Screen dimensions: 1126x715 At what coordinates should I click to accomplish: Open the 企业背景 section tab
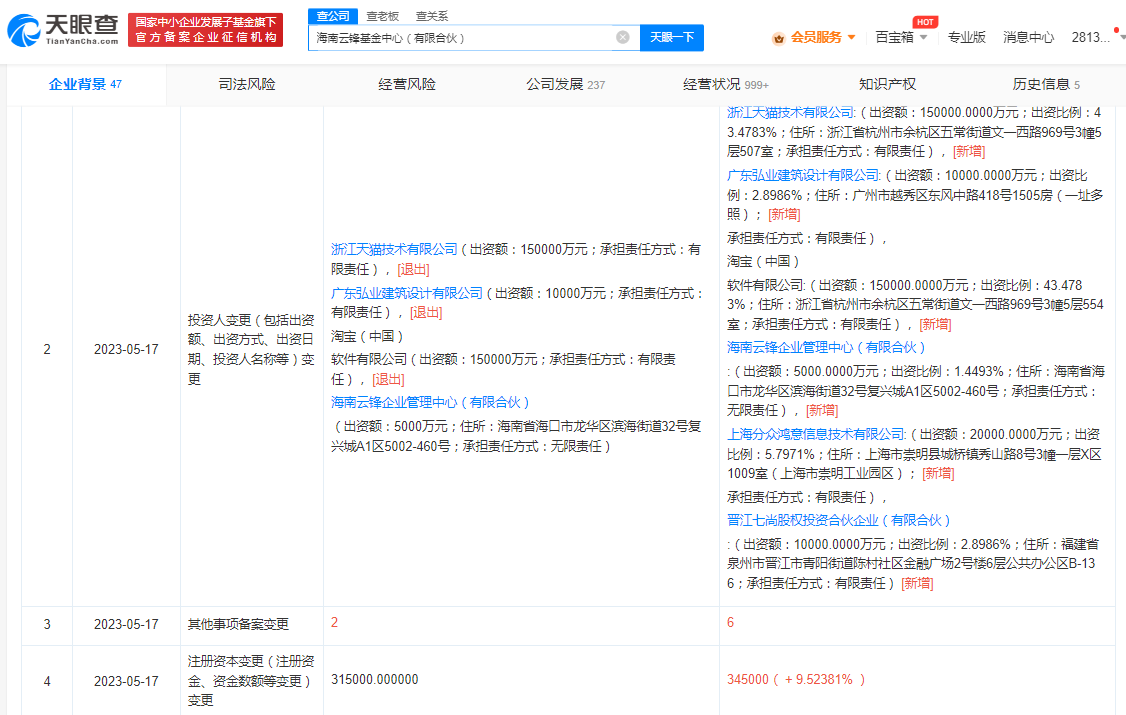[85, 85]
